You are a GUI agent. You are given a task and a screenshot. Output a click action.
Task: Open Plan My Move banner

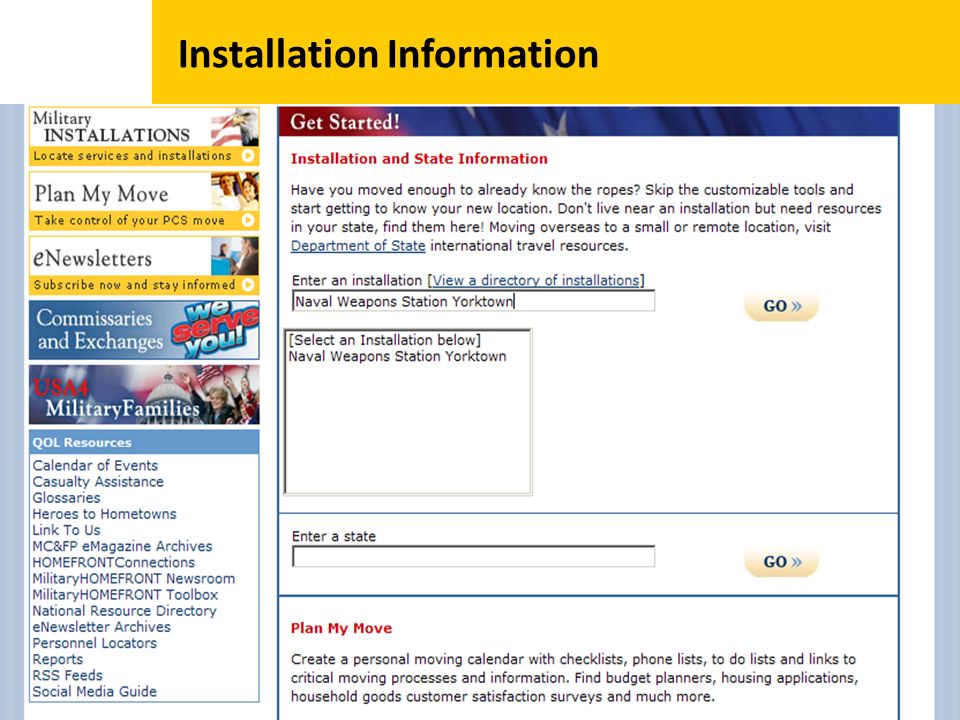(x=144, y=201)
